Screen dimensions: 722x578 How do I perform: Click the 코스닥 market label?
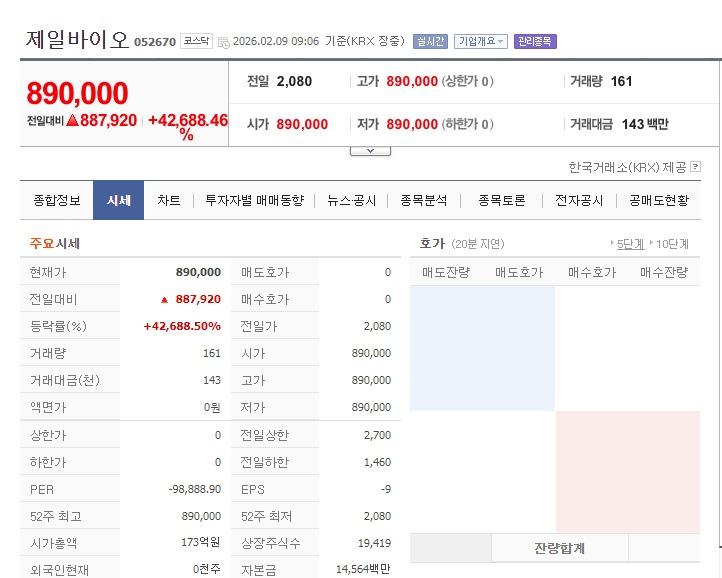[x=196, y=41]
